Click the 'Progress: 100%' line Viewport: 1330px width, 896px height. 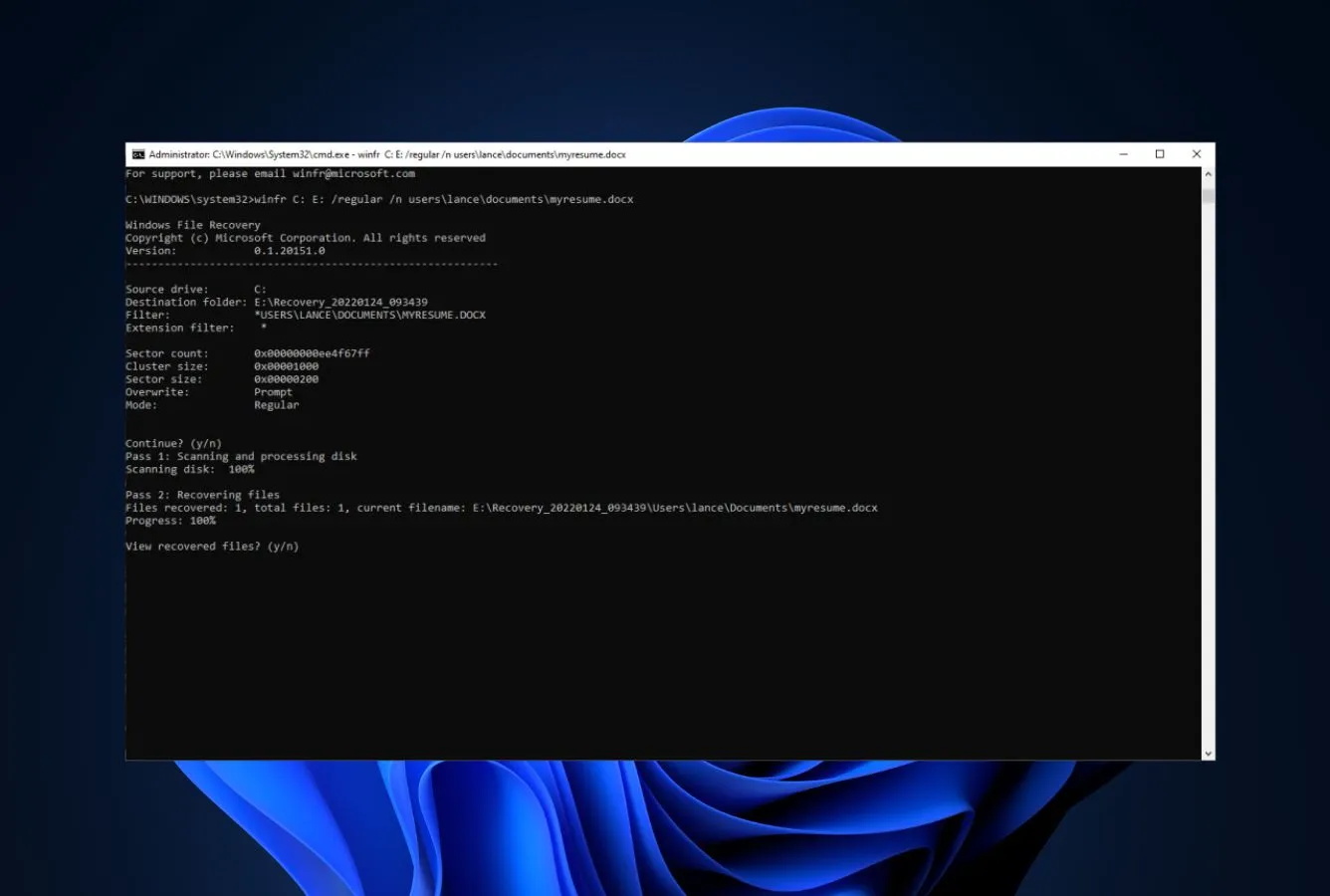pyautogui.click(x=170, y=521)
